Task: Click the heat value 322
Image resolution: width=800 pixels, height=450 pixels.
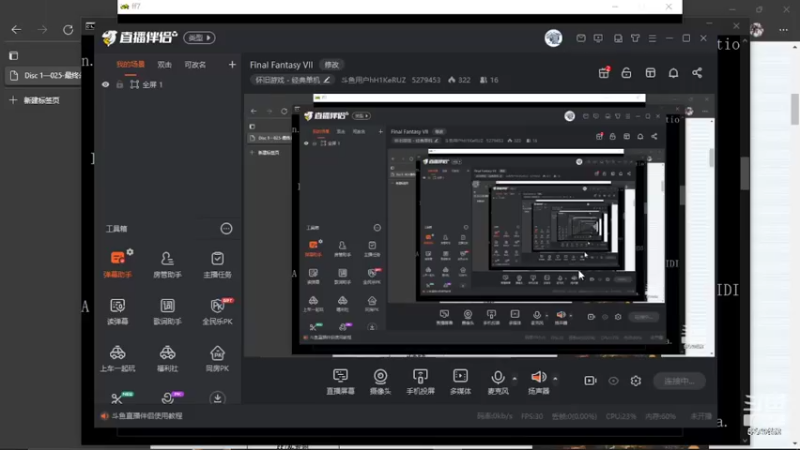Action: pyautogui.click(x=459, y=80)
